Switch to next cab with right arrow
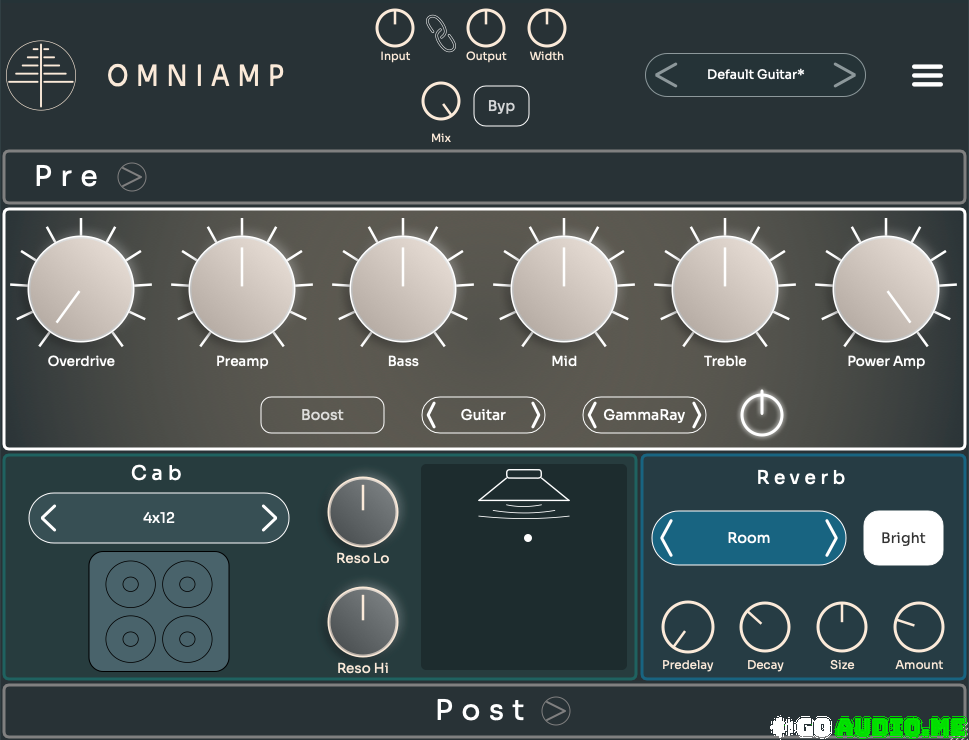The width and height of the screenshot is (969, 740). click(269, 518)
